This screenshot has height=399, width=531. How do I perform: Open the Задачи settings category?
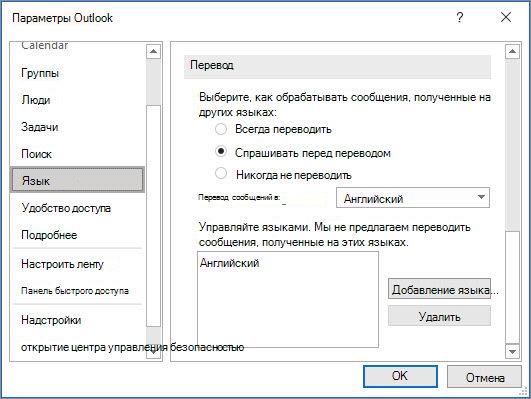point(40,127)
